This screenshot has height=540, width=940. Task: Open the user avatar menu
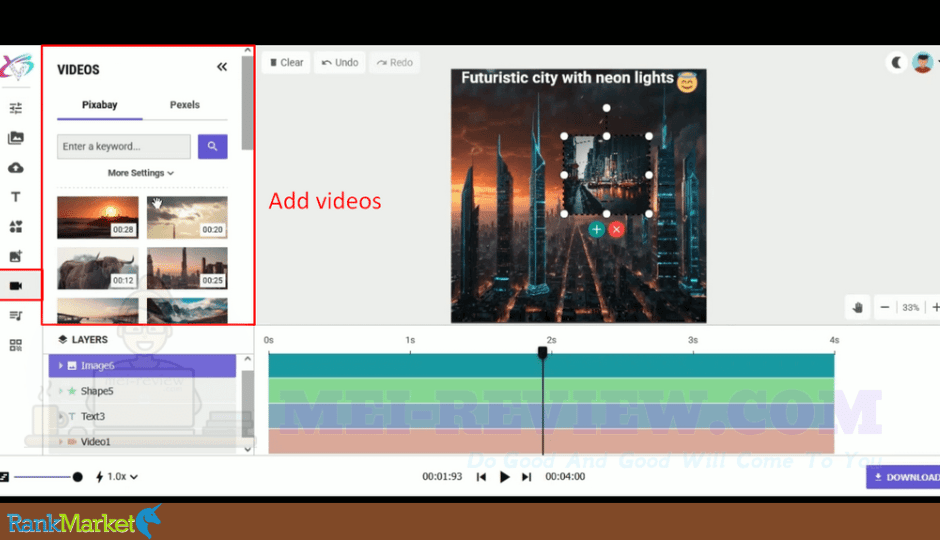coord(923,62)
